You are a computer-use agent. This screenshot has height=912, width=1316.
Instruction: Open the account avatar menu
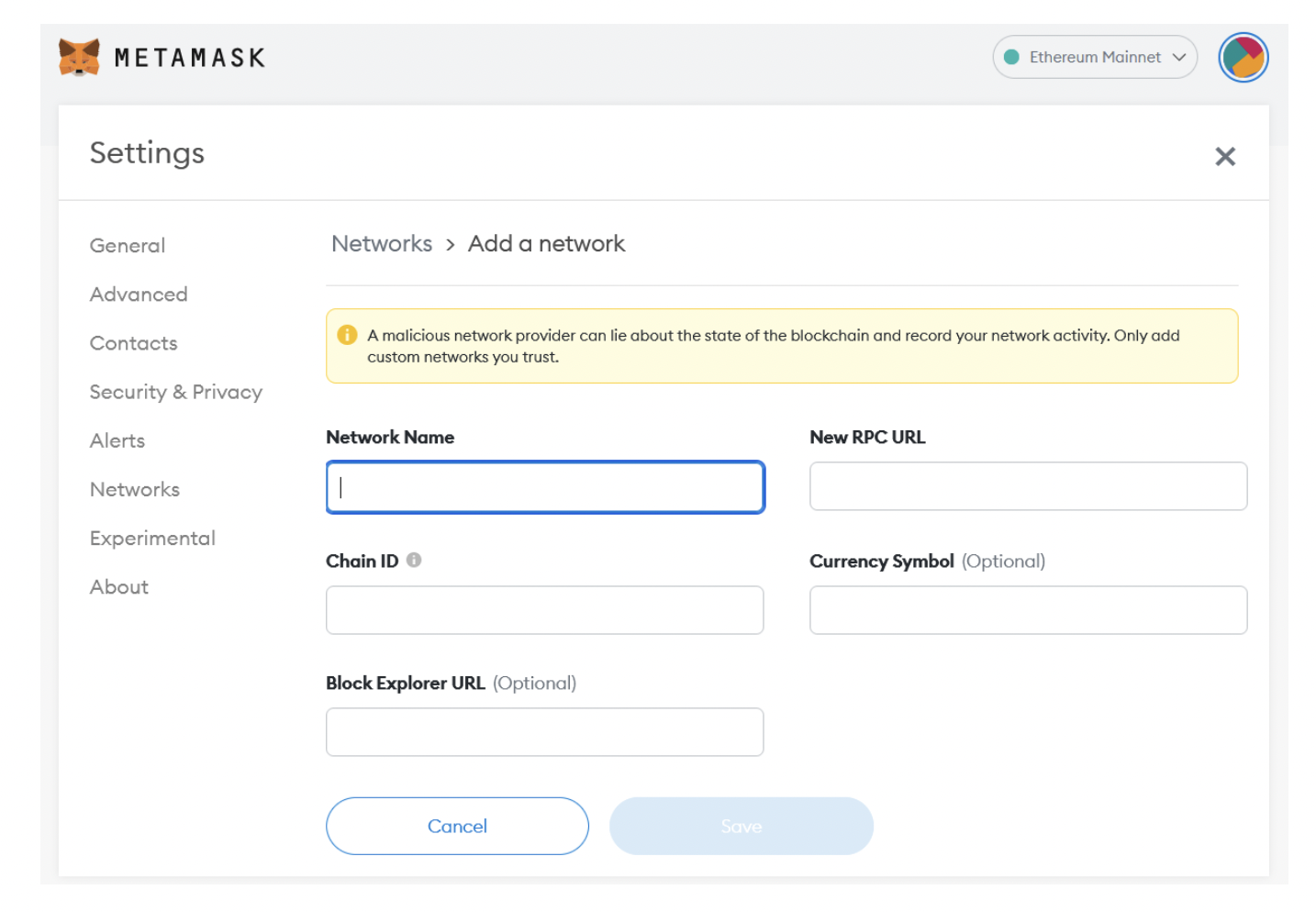(x=1243, y=57)
